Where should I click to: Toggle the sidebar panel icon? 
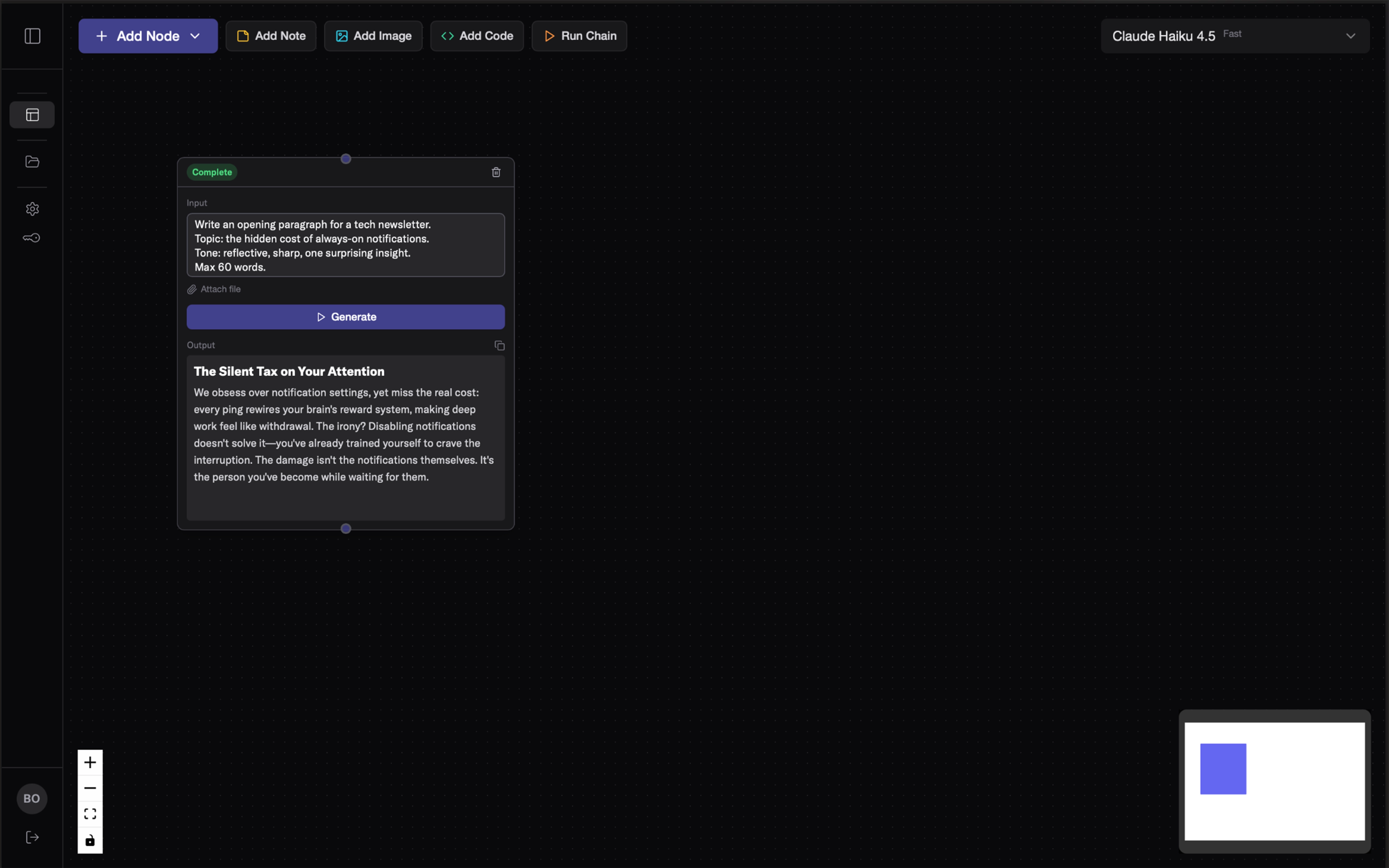pos(32,36)
